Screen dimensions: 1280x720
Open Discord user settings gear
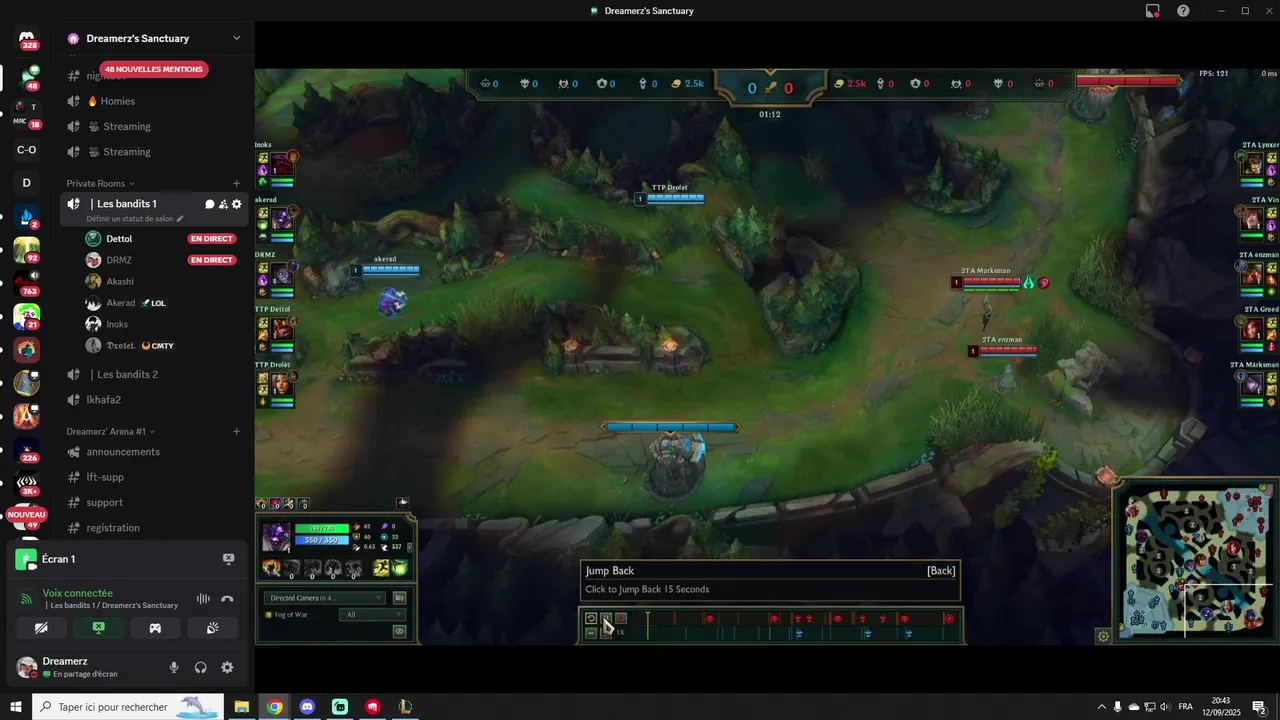227,667
